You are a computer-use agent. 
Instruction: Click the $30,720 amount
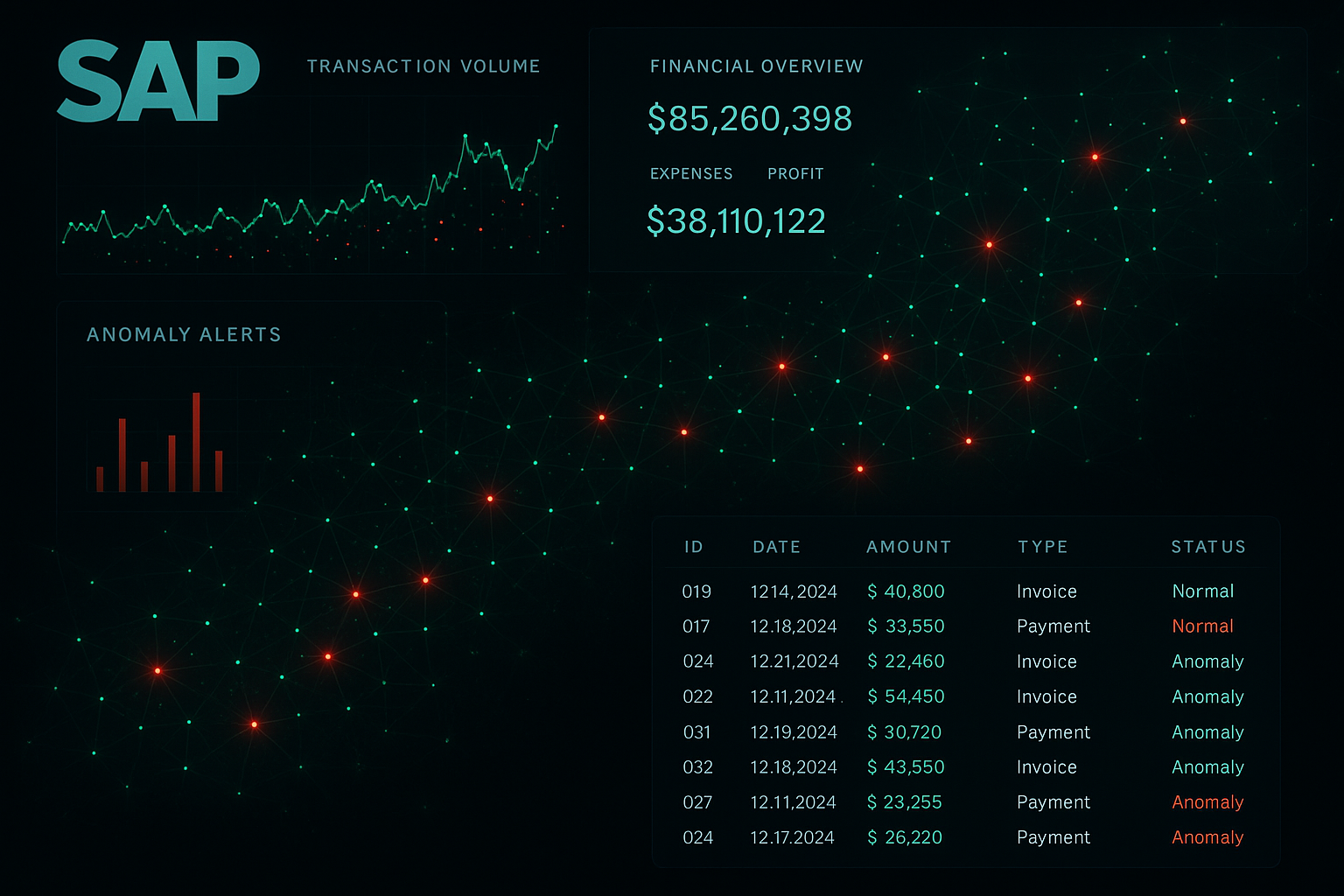tap(904, 732)
